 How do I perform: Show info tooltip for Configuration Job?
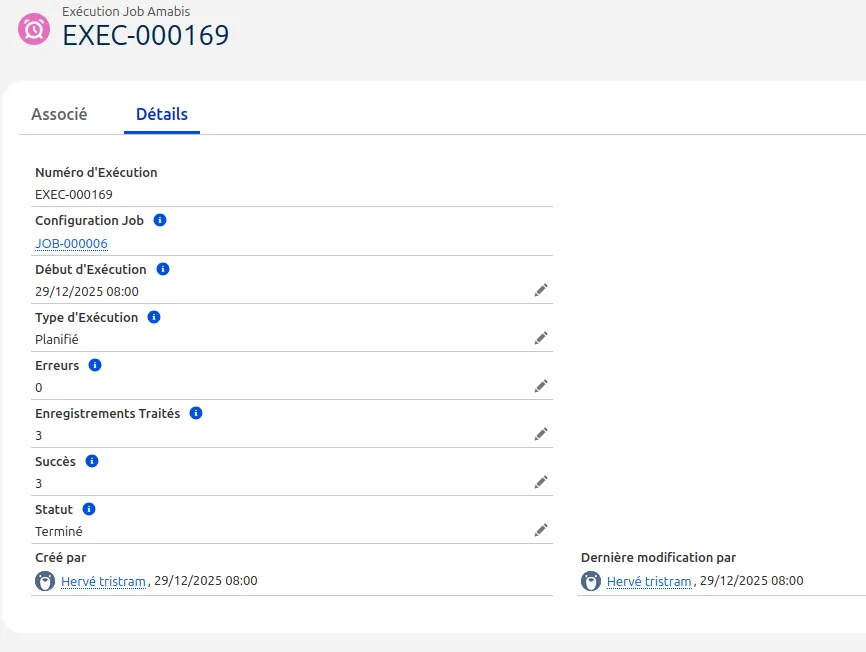(x=160, y=220)
